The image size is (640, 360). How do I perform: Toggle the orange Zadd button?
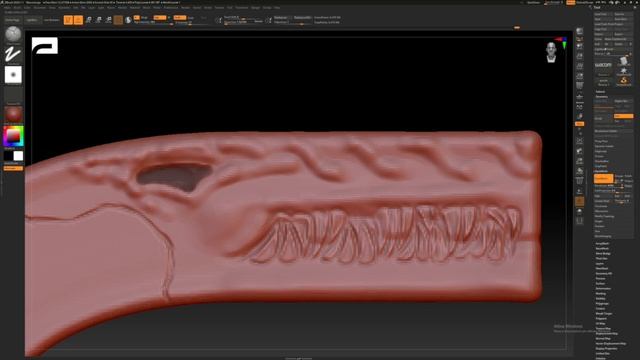(180, 18)
